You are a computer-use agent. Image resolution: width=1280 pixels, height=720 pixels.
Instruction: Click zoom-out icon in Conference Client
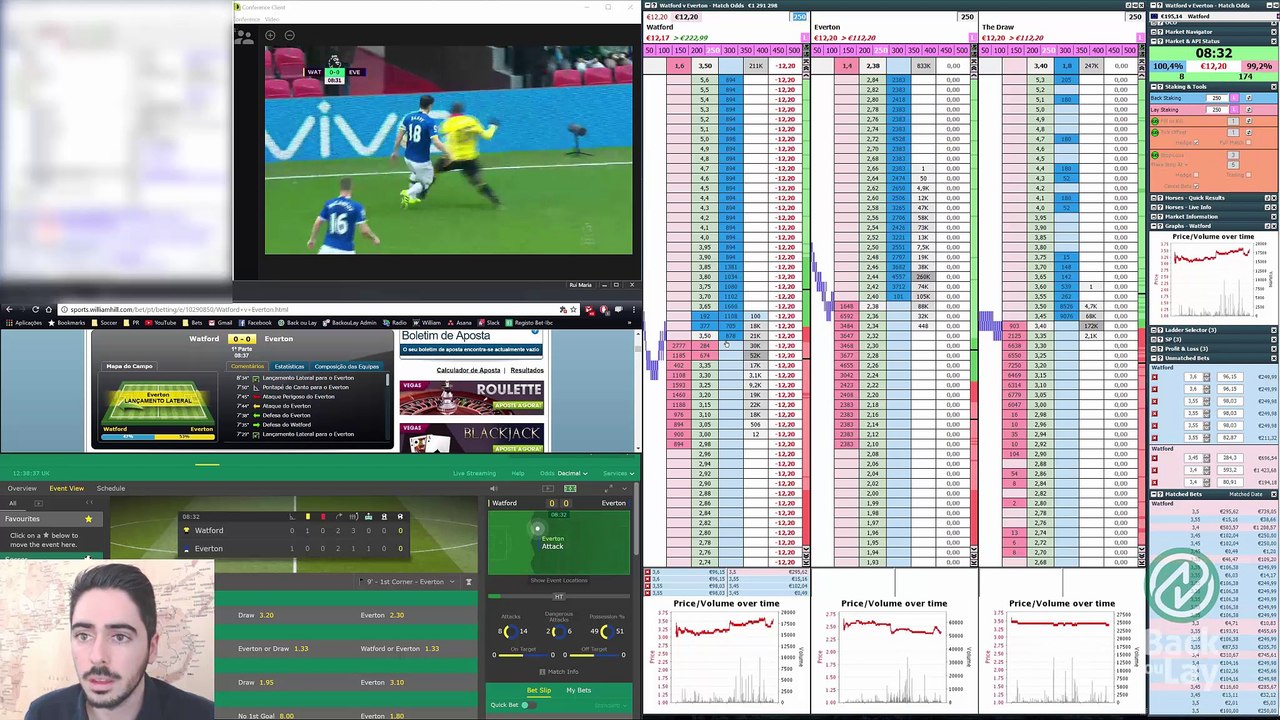coord(289,36)
